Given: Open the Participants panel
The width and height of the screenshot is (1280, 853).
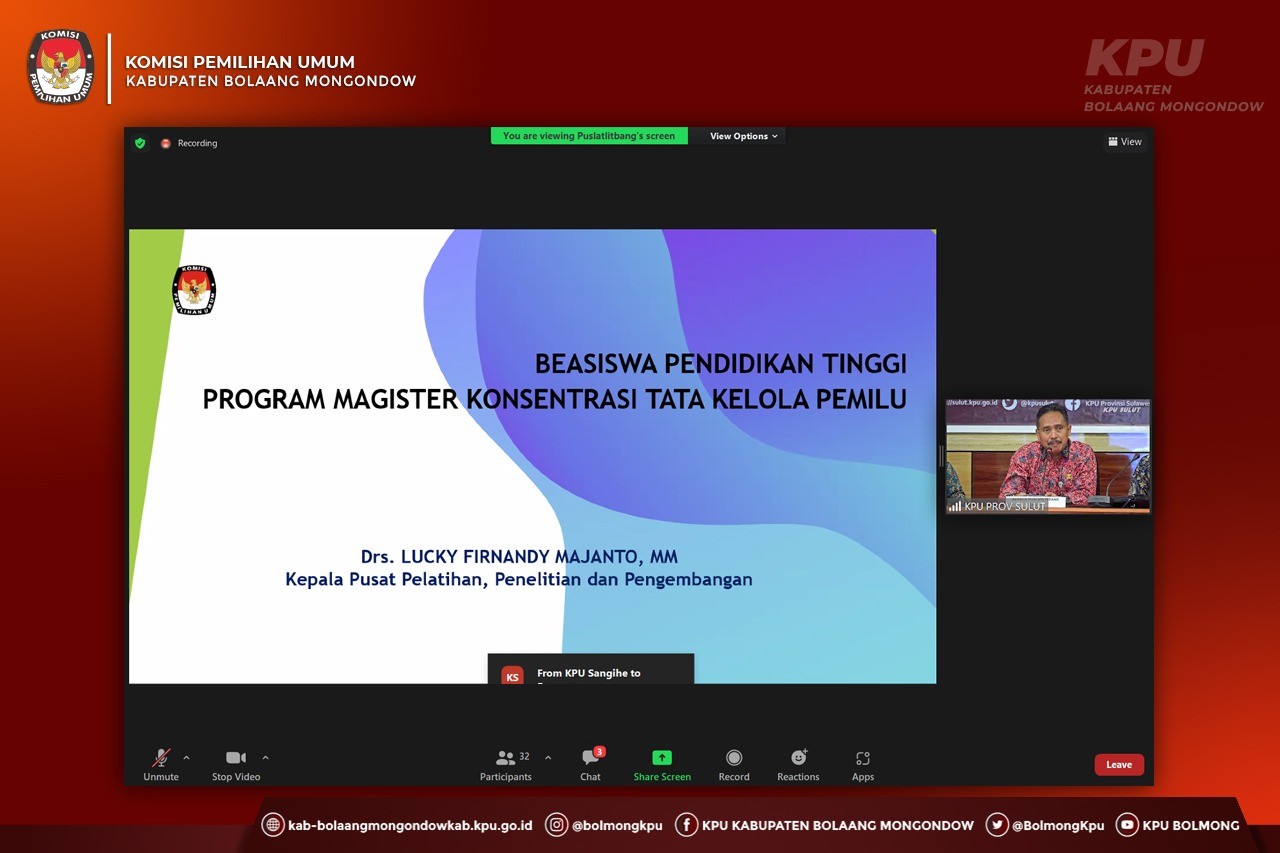Looking at the screenshot, I should [x=506, y=758].
